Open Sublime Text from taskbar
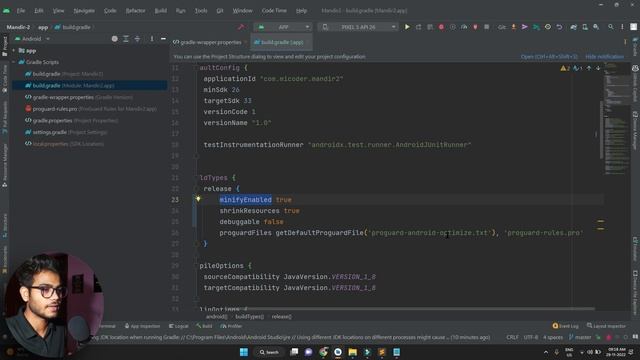Screen dimensions: 640x360 point(382,352)
